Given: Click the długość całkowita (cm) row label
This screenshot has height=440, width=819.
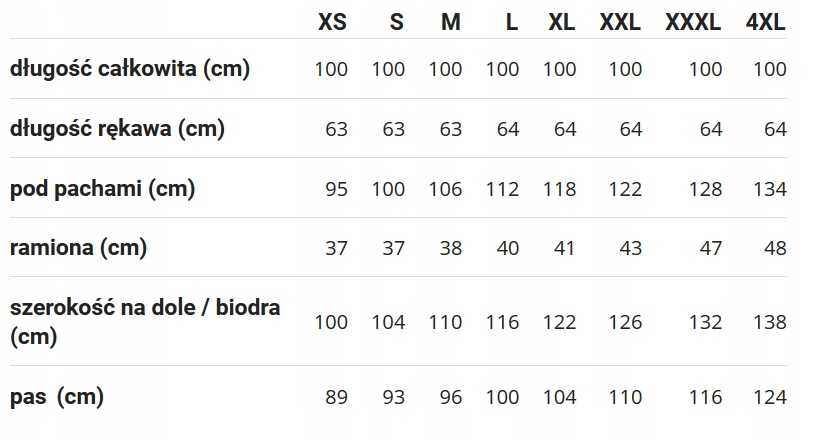Looking at the screenshot, I should 130,69.
